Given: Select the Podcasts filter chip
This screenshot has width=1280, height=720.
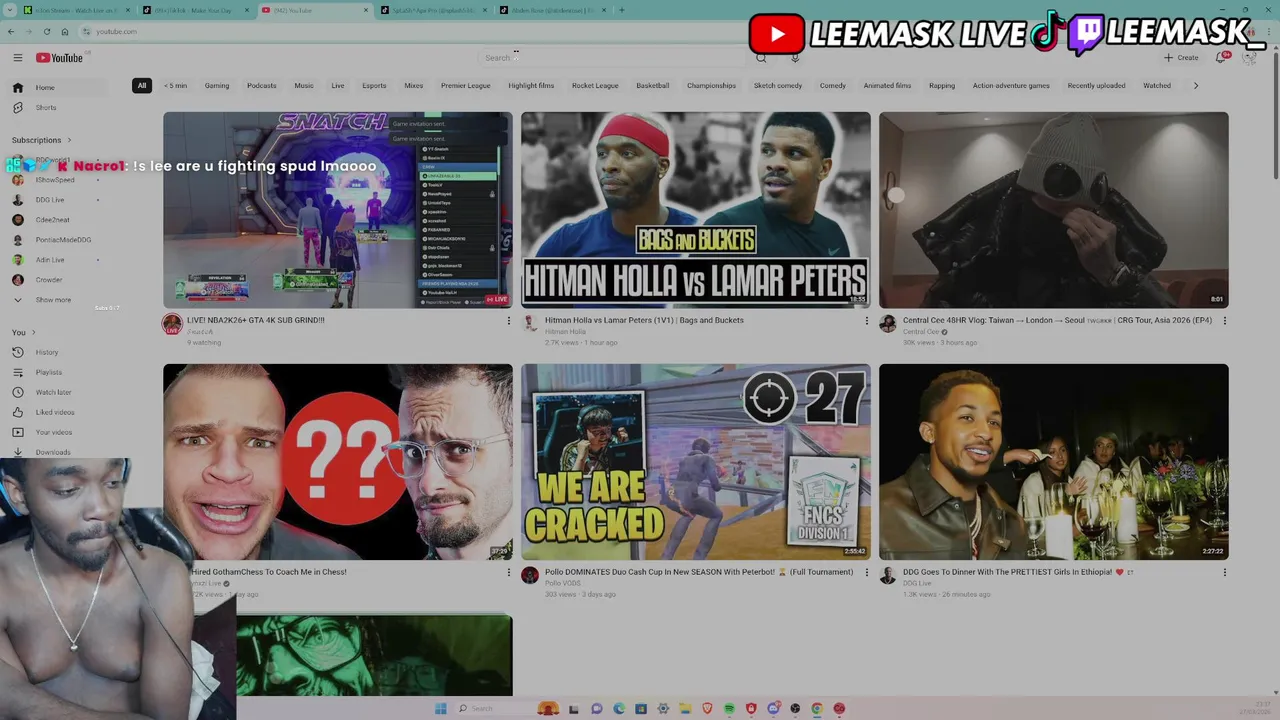Looking at the screenshot, I should tap(262, 85).
